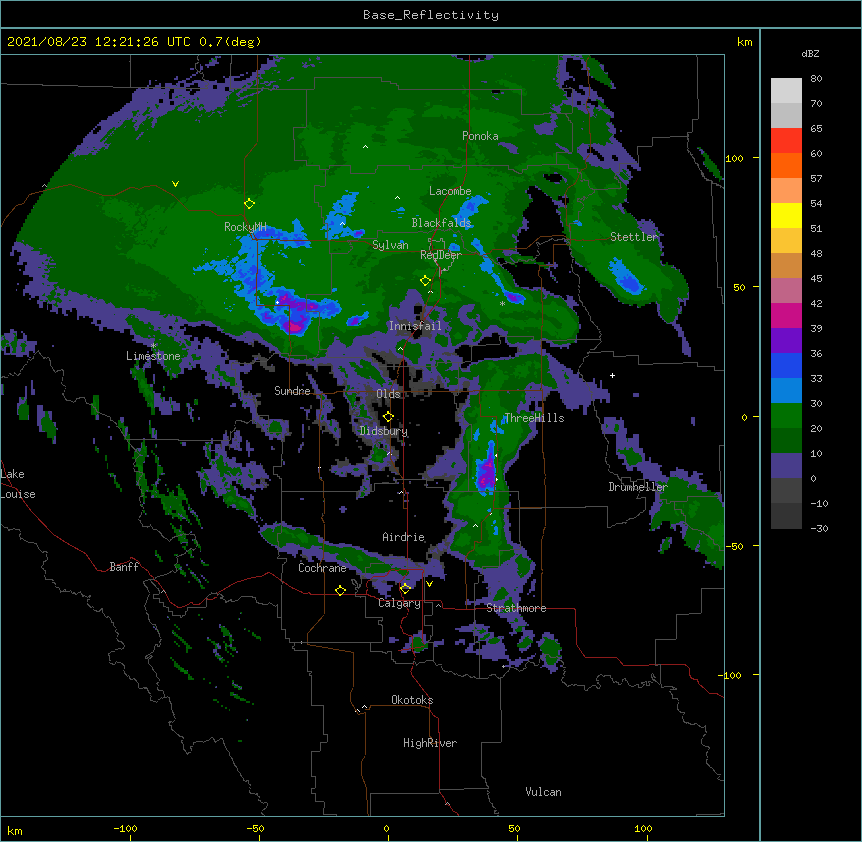Click the Vulcan town label
This screenshot has width=862, height=842.
tap(543, 792)
